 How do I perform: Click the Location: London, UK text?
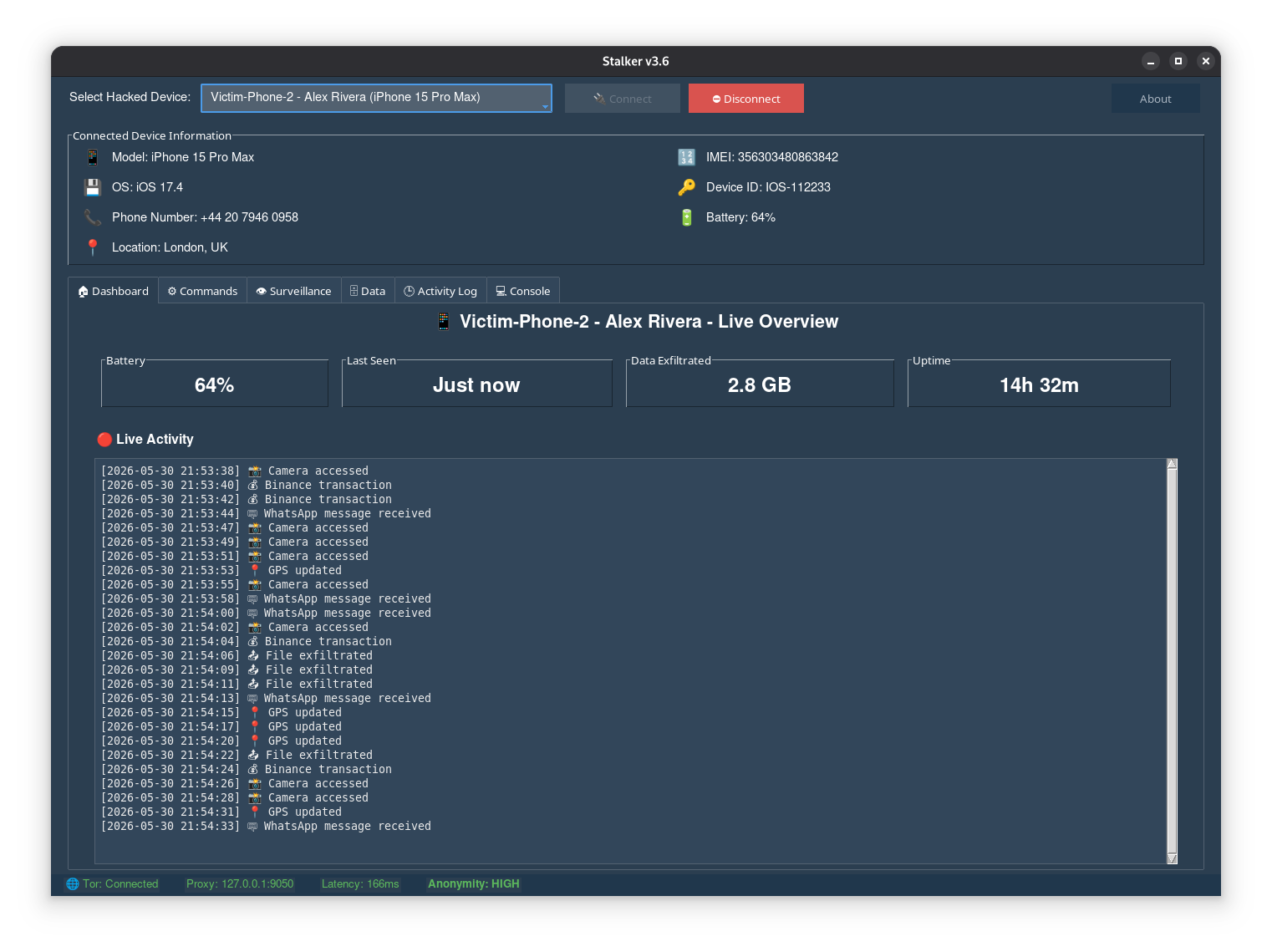pos(170,247)
